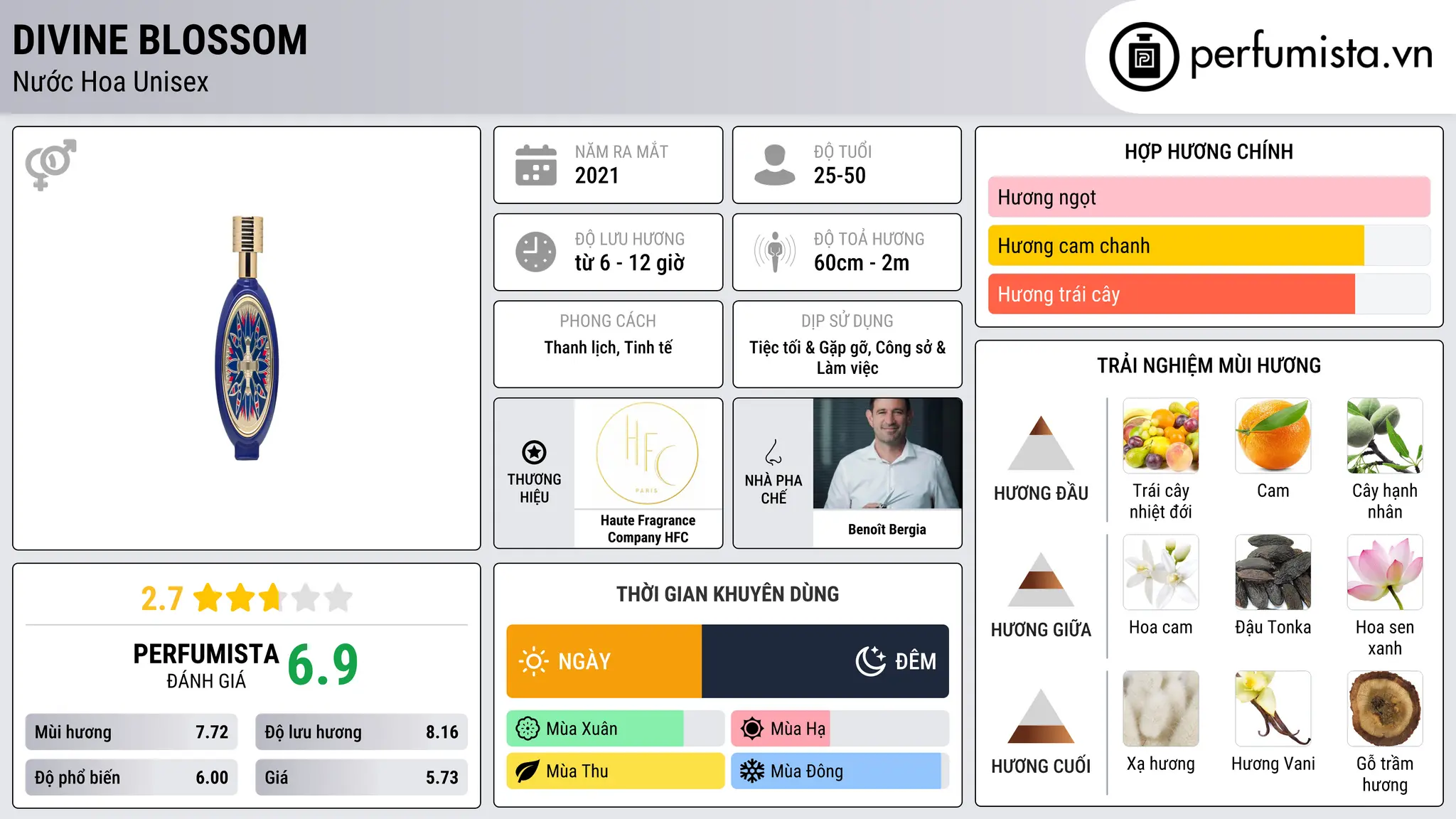Click the autumn leaf season icon
The height and width of the screenshot is (819, 1456).
tap(528, 771)
